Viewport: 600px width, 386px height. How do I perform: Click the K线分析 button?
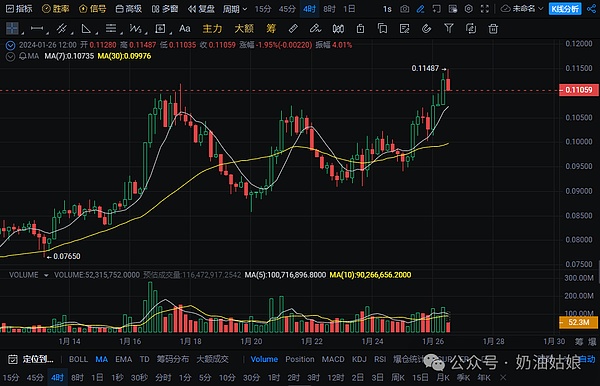tap(565, 9)
